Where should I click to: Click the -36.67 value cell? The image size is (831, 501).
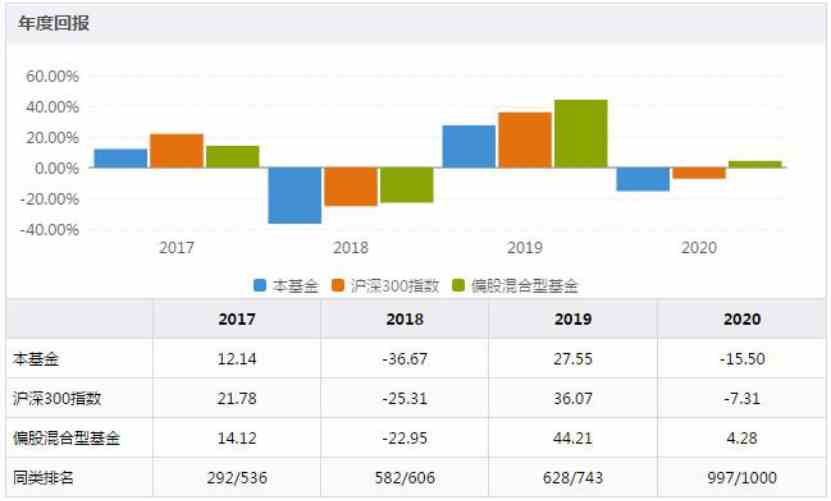coord(404,359)
